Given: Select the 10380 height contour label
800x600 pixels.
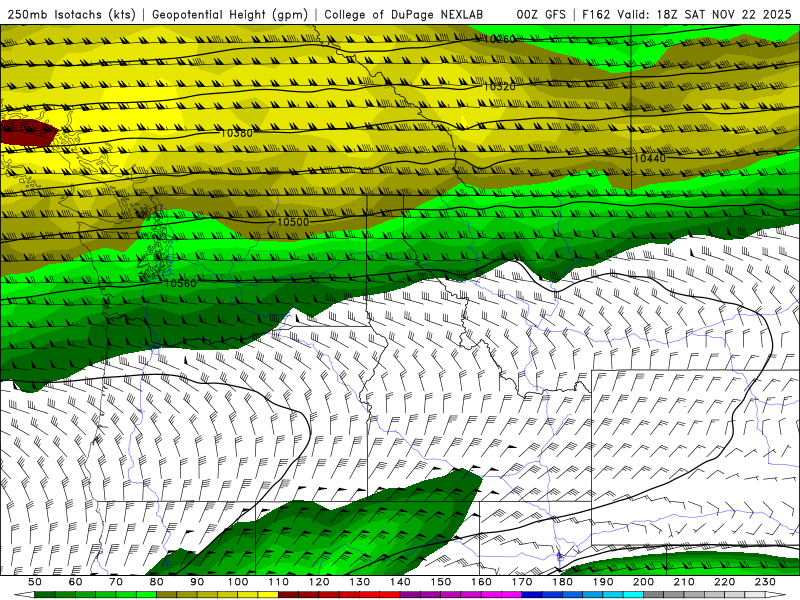Looking at the screenshot, I should [237, 133].
